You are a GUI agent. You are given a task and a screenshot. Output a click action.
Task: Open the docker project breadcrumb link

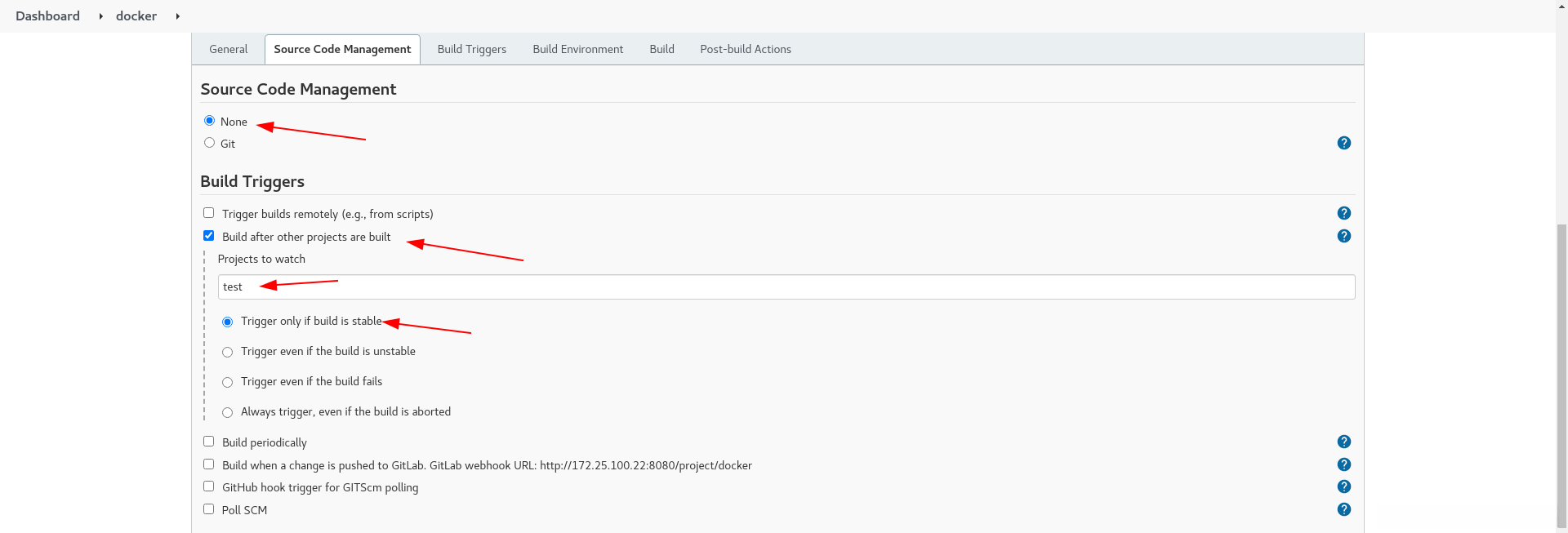click(136, 16)
